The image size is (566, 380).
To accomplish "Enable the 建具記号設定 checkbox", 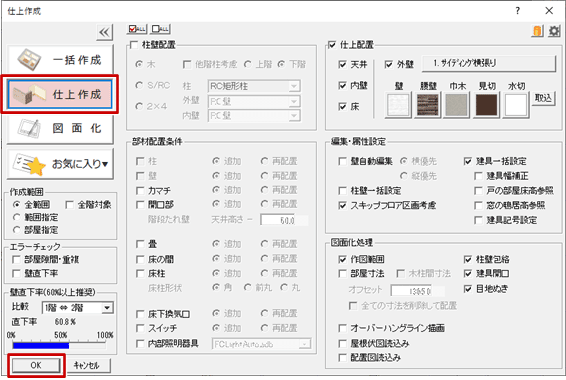I will tap(478, 220).
